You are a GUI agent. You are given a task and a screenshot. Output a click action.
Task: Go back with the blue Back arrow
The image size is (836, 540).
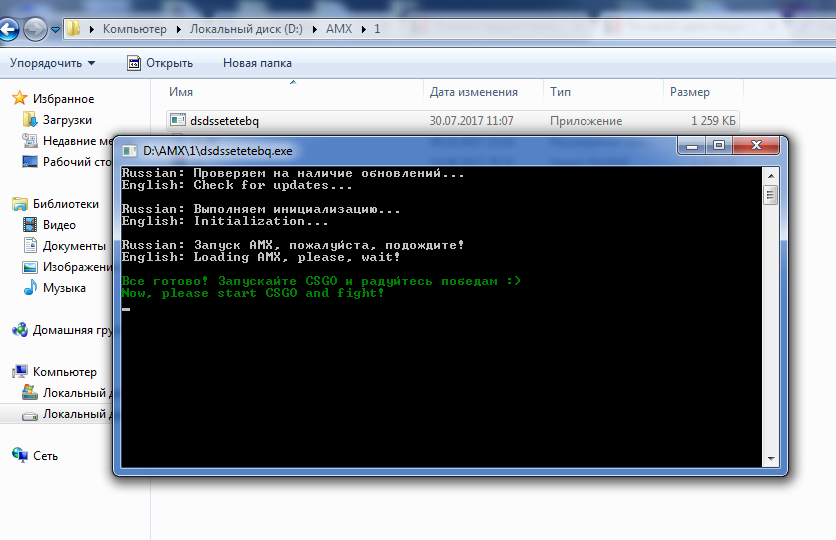(7, 29)
